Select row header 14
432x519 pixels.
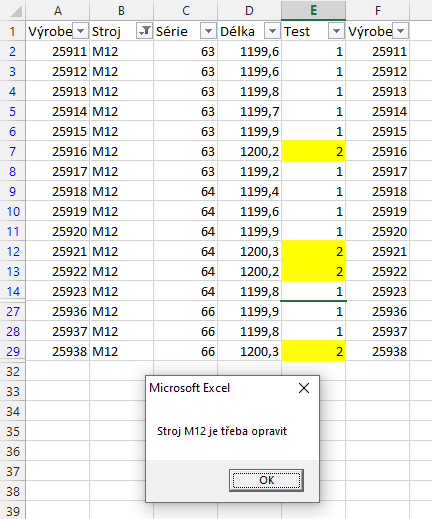coord(13,291)
